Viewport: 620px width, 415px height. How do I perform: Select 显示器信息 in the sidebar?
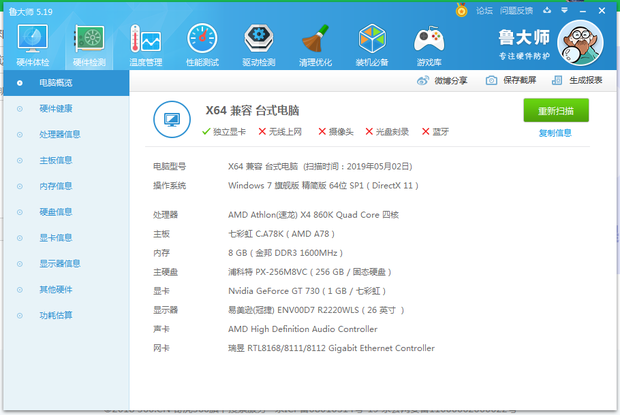click(x=66, y=264)
